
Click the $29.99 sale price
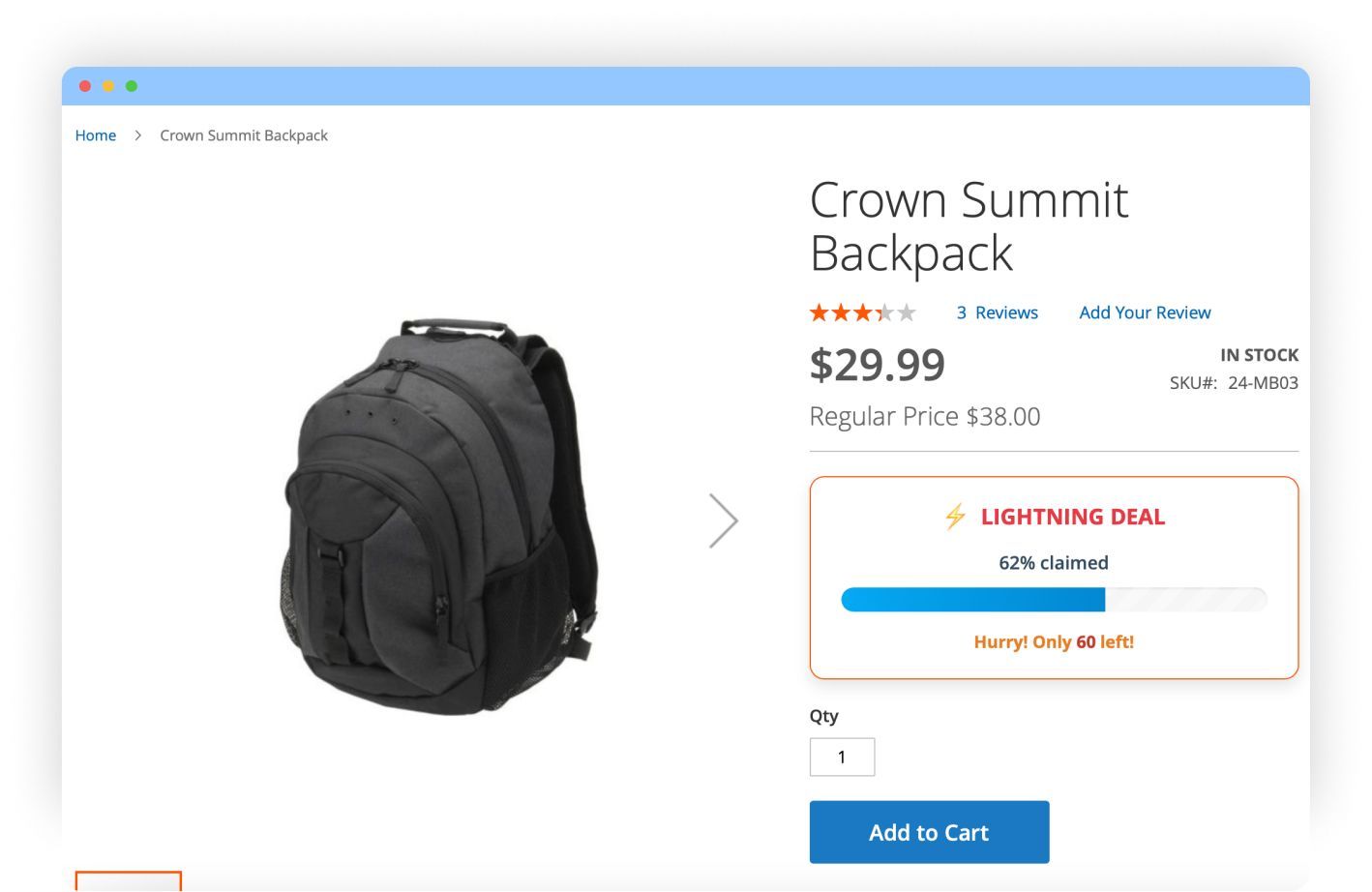coord(877,365)
